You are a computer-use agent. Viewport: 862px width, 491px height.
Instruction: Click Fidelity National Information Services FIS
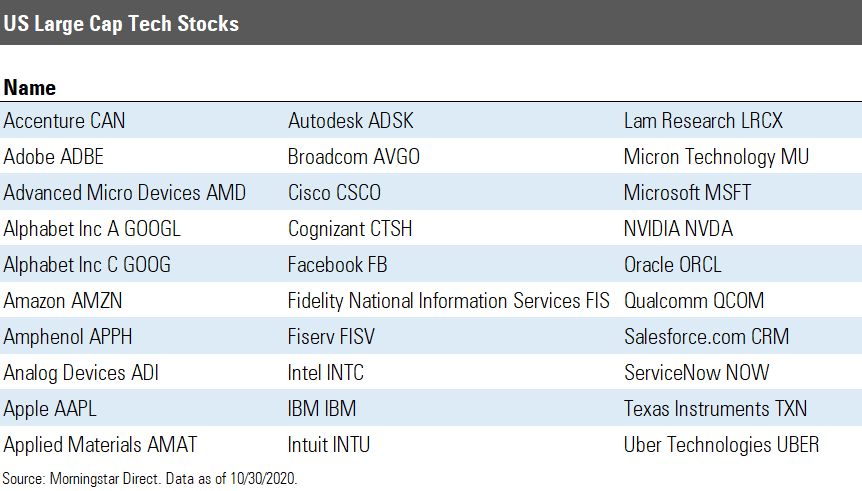448,301
